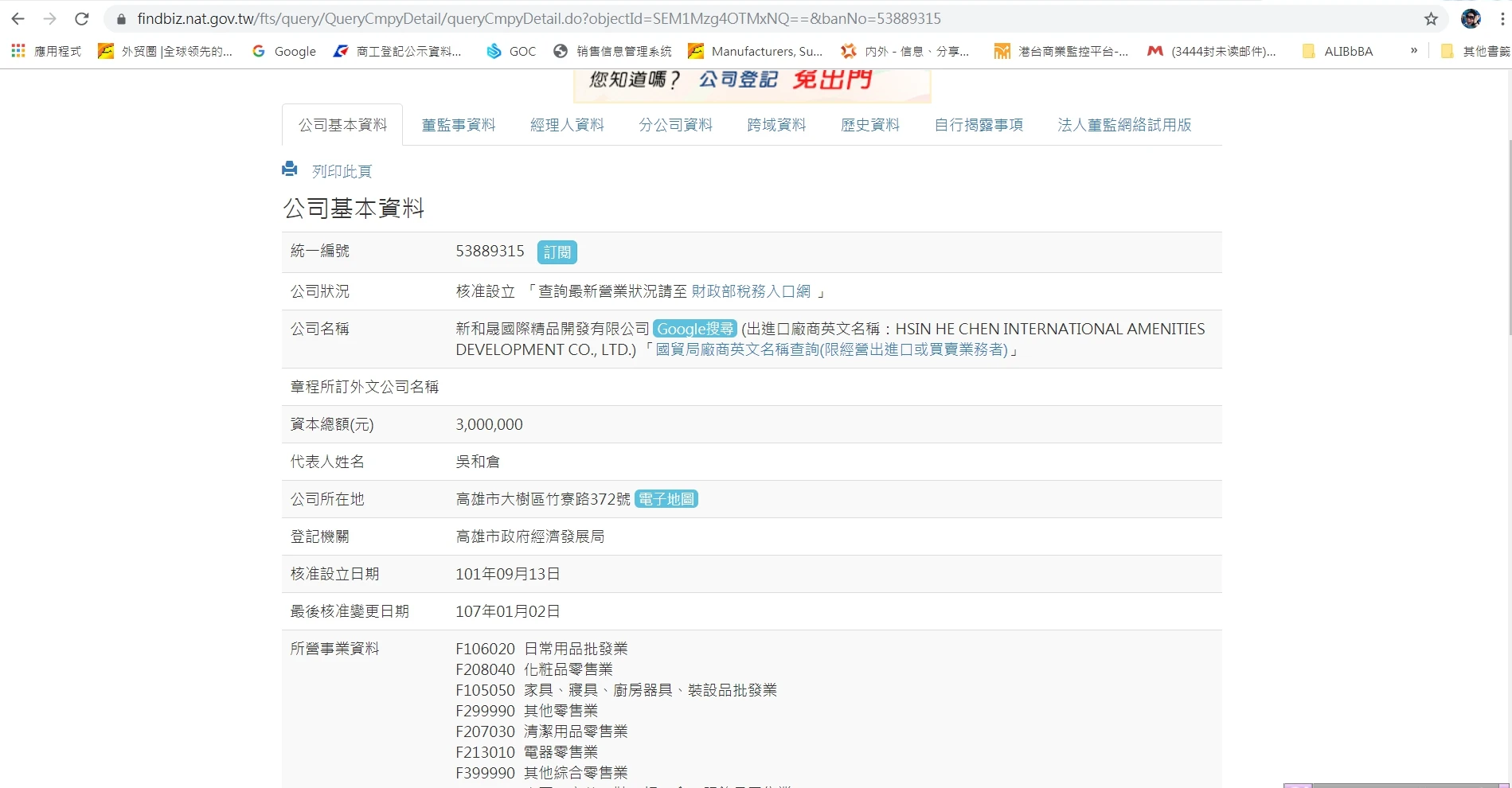Open the 電子地圖 for the company address
Image resolution: width=1512 pixels, height=788 pixels.
[666, 499]
